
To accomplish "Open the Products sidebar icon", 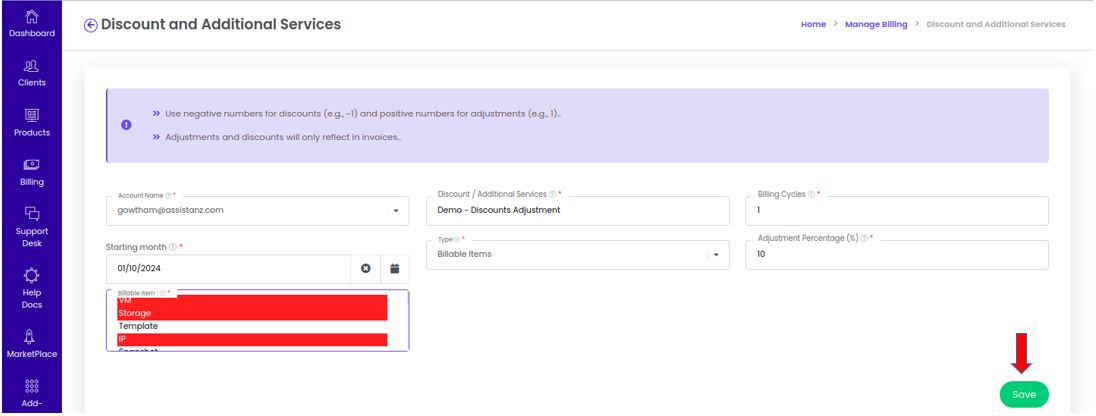I will click(x=31, y=115).
